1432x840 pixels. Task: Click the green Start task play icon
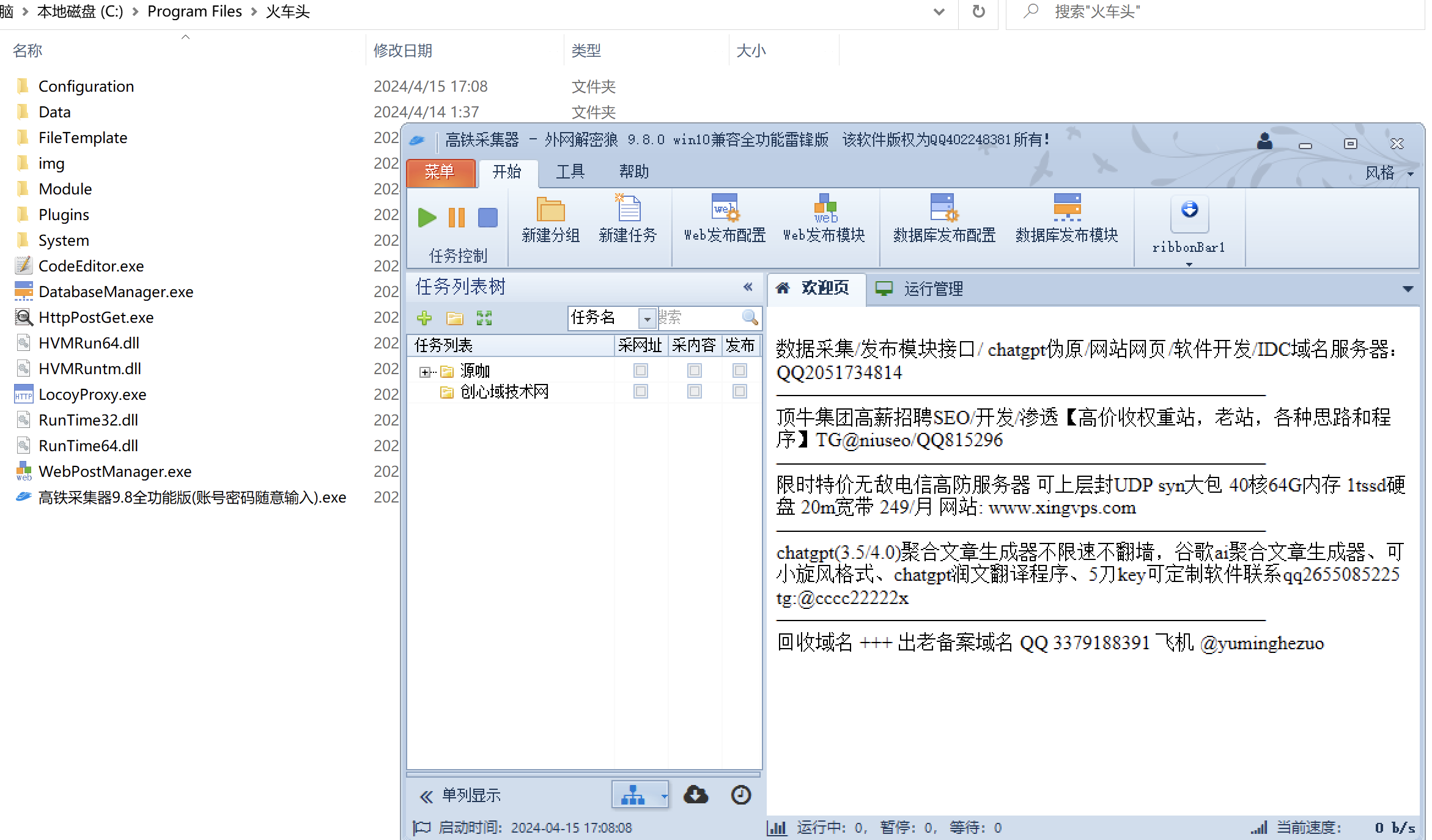[427, 218]
